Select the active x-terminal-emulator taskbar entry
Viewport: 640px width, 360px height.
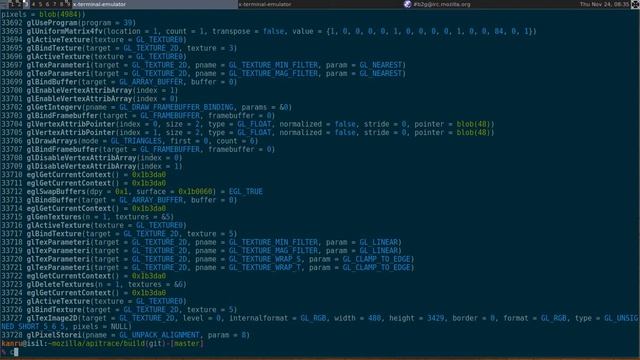(x=155, y=4)
